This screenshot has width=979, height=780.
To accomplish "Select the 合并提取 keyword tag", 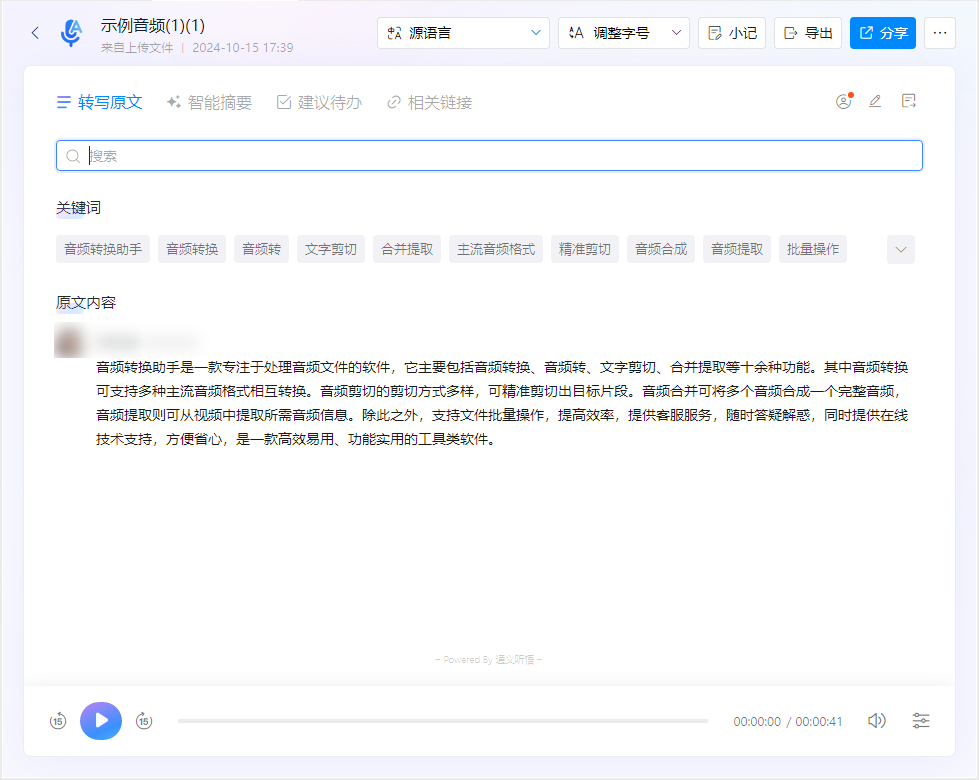I will tap(407, 249).
